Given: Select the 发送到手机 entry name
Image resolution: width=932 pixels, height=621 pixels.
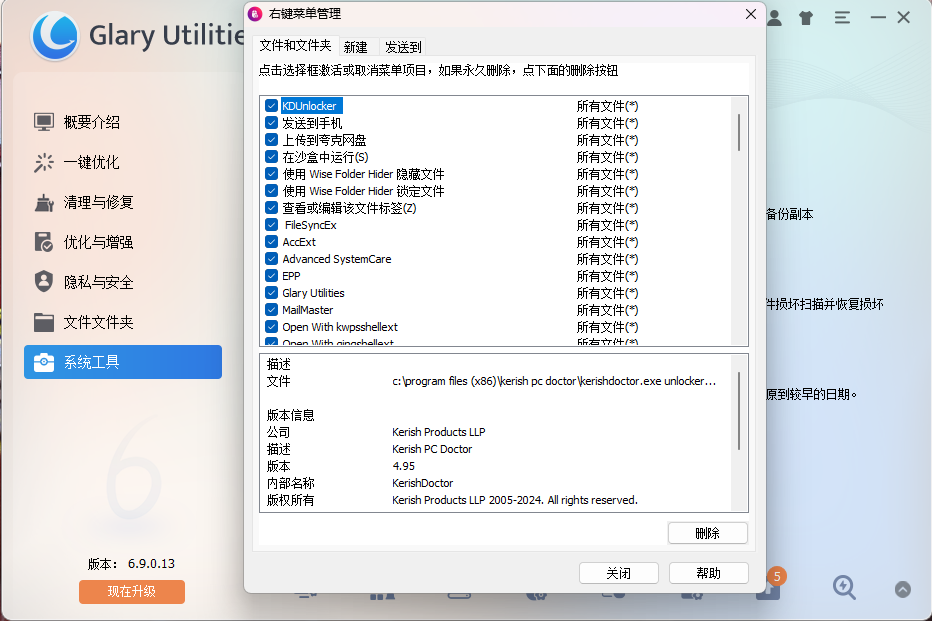Looking at the screenshot, I should [x=312, y=123].
